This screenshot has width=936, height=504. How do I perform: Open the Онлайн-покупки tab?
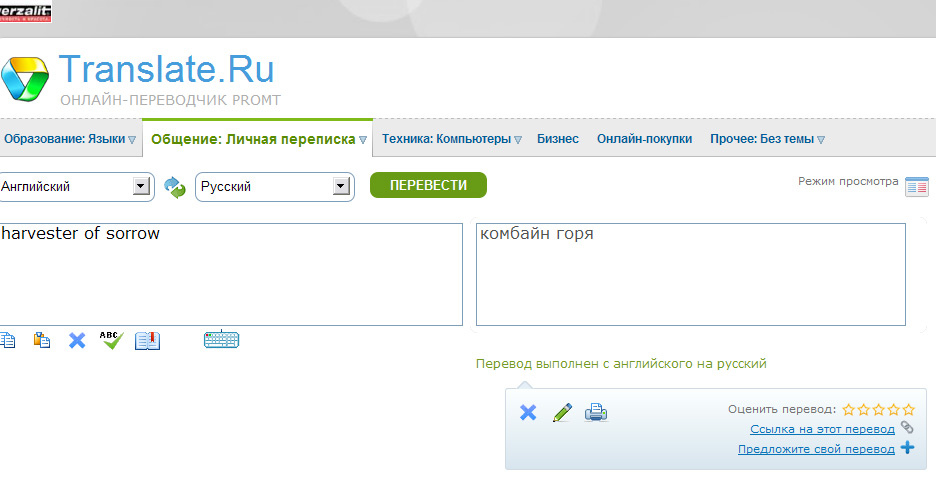644,139
